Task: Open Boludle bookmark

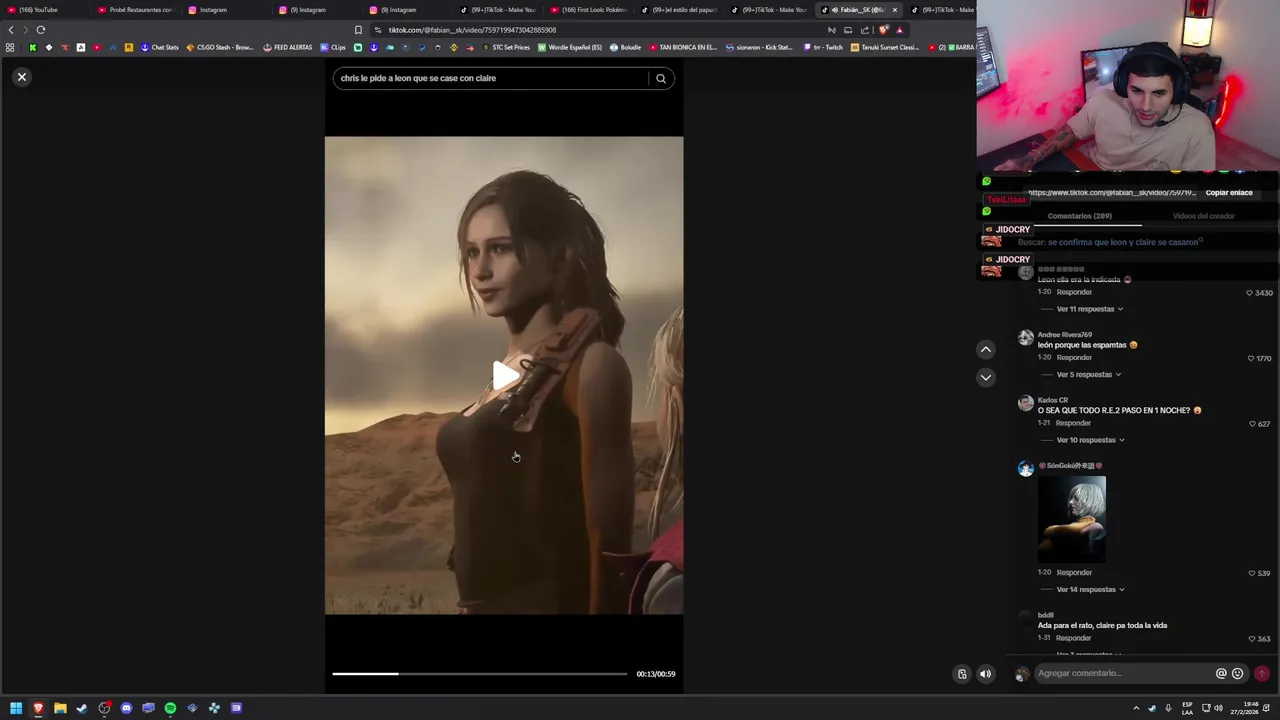Action: click(626, 47)
